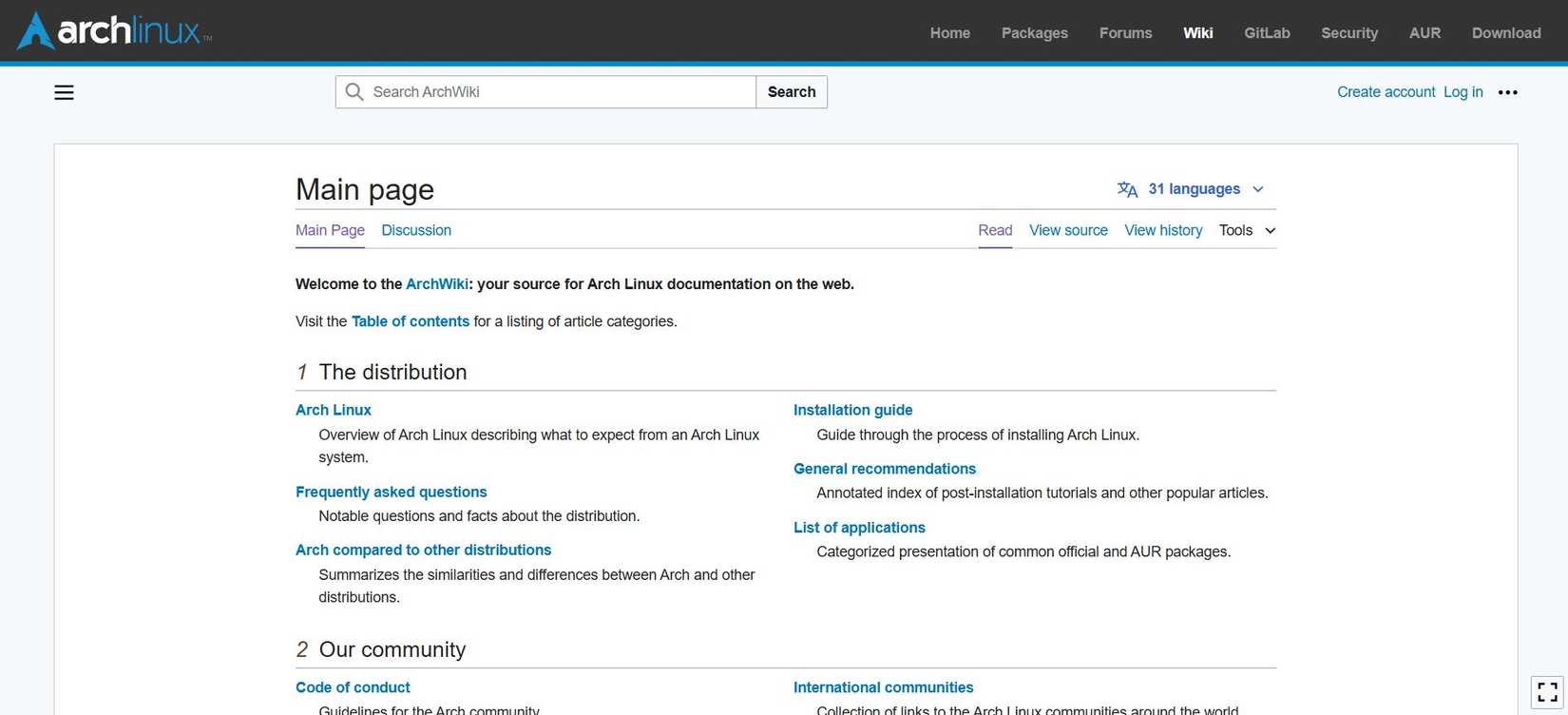Open the Installation guide link
The height and width of the screenshot is (715, 1568).
(x=853, y=410)
